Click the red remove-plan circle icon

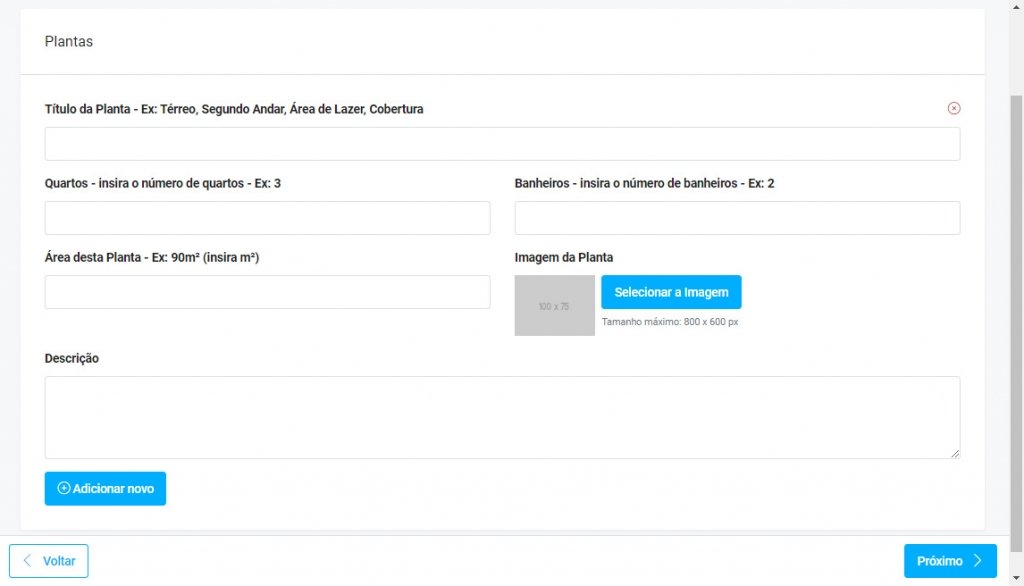[x=953, y=108]
